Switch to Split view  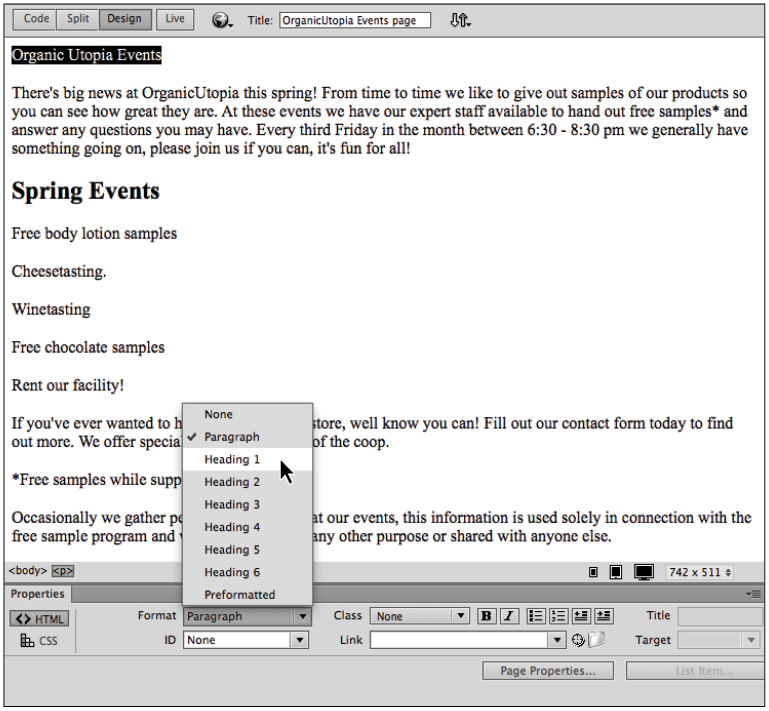pos(77,19)
